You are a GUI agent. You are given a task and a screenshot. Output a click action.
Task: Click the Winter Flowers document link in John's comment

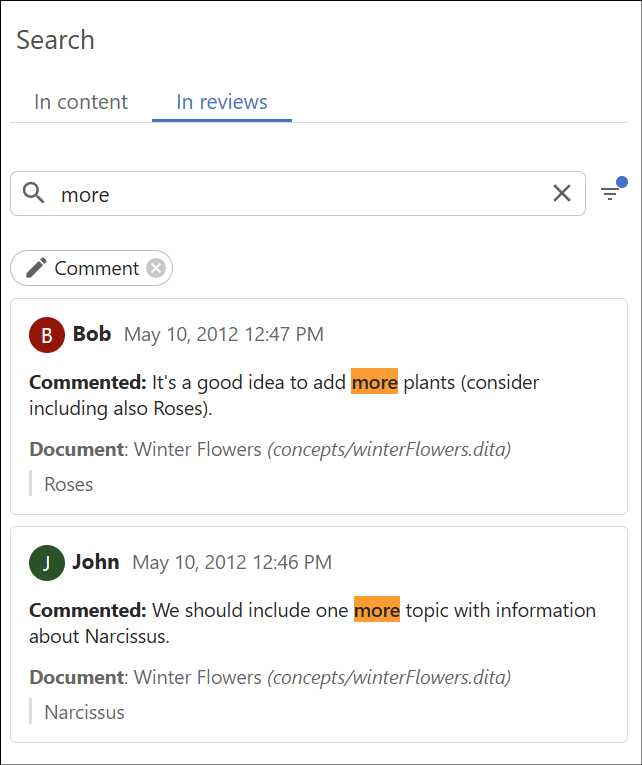click(198, 678)
